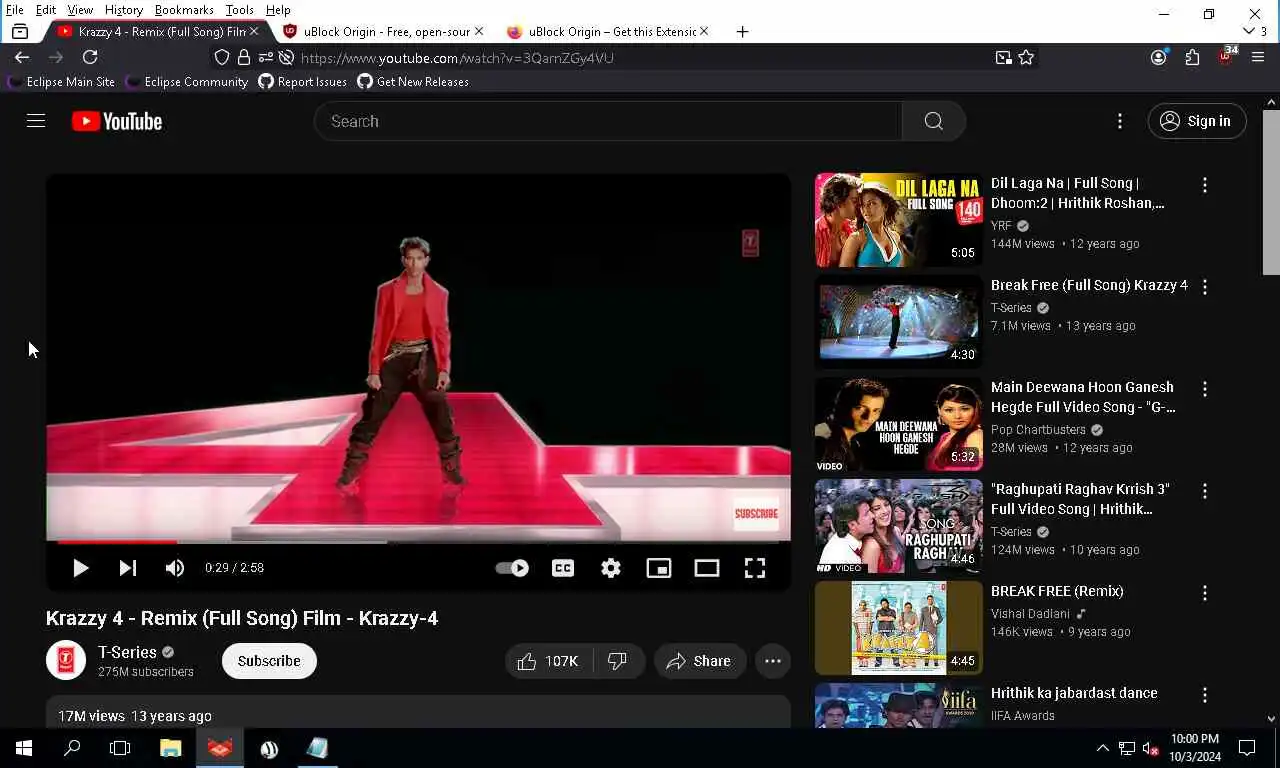The height and width of the screenshot is (768, 1280).
Task: Dislike this video
Action: [x=618, y=661]
